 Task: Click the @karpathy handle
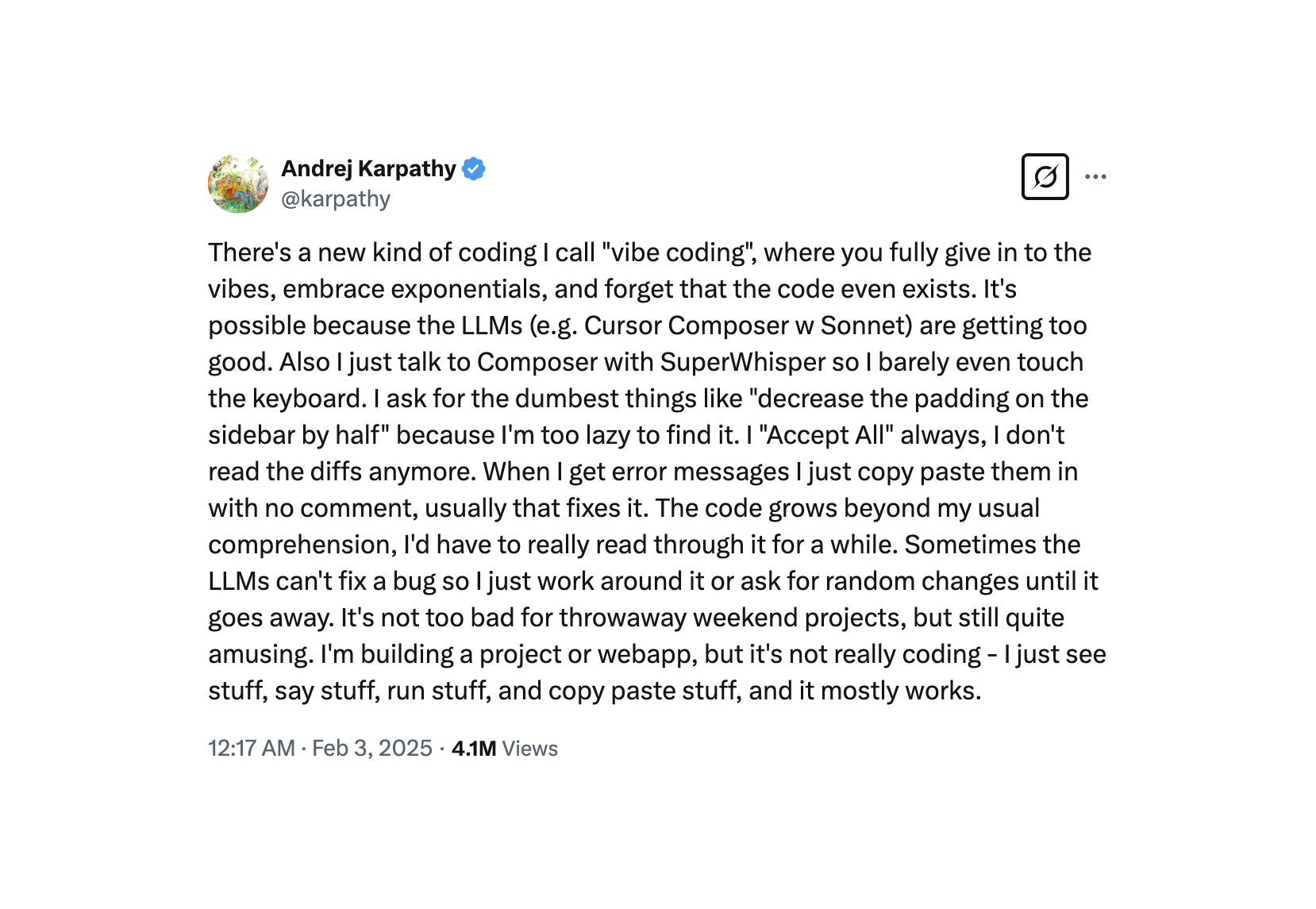[336, 198]
